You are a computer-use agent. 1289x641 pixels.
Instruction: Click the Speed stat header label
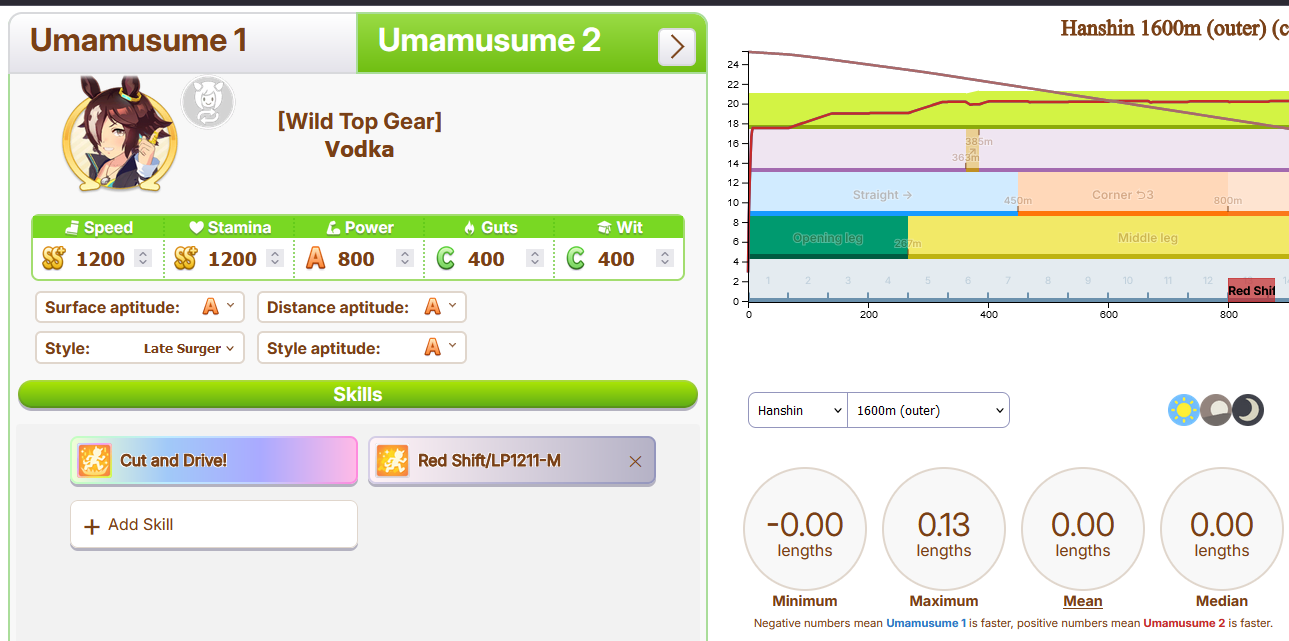tap(98, 227)
